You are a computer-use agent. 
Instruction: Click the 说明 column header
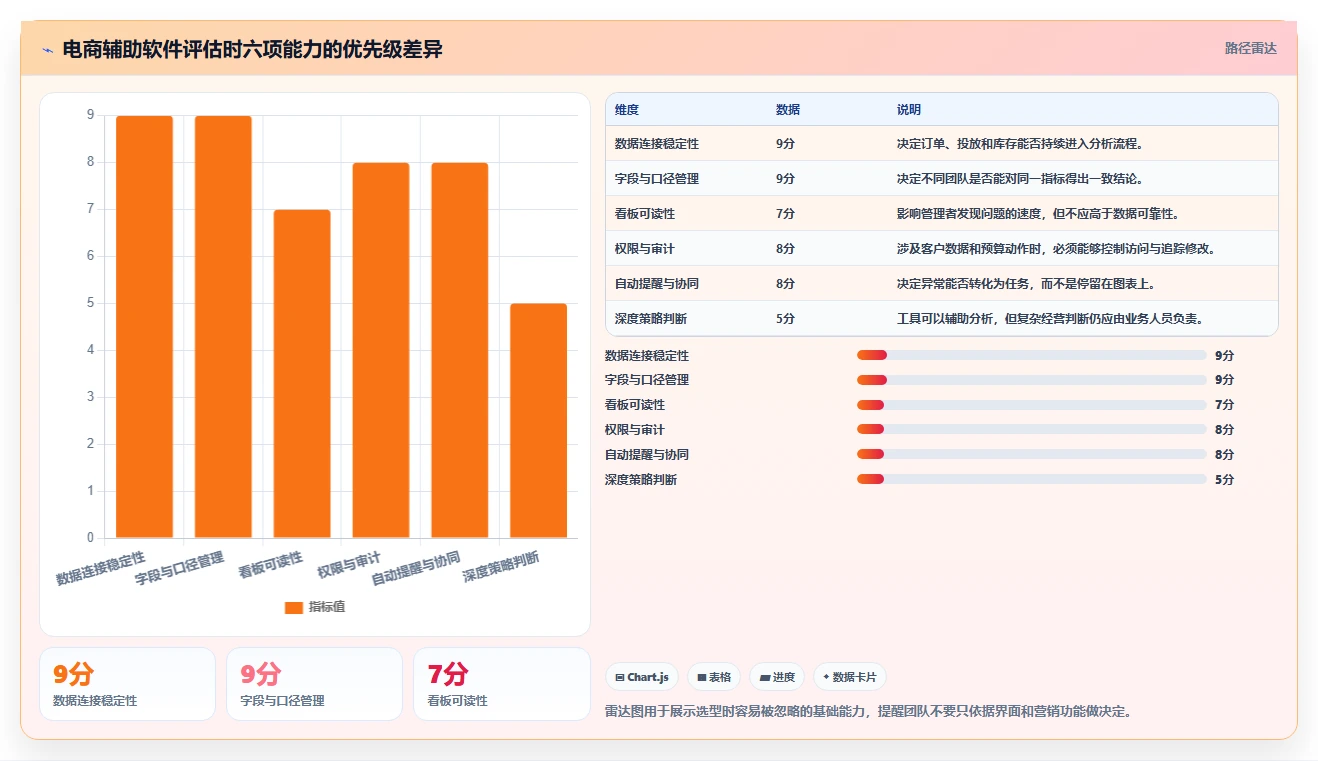click(909, 110)
